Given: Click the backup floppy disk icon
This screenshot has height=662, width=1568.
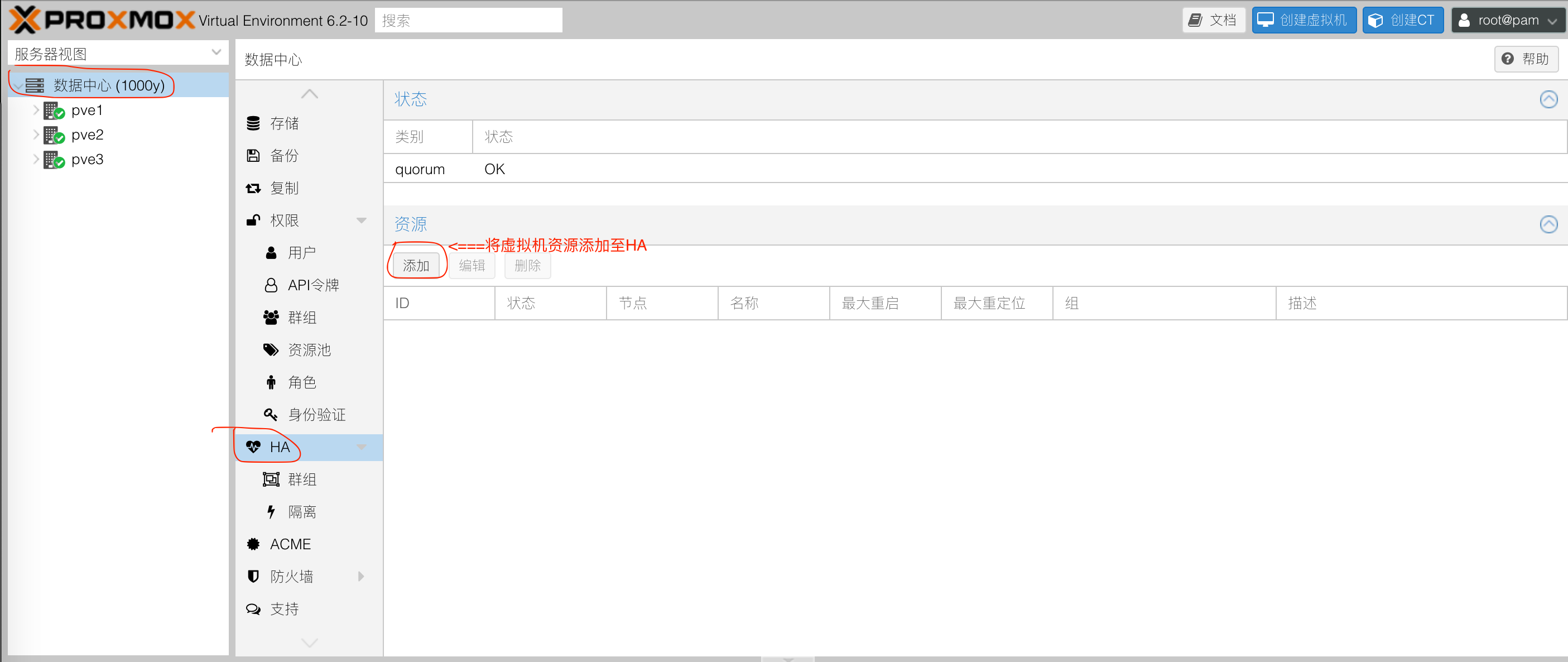Looking at the screenshot, I should pos(253,155).
